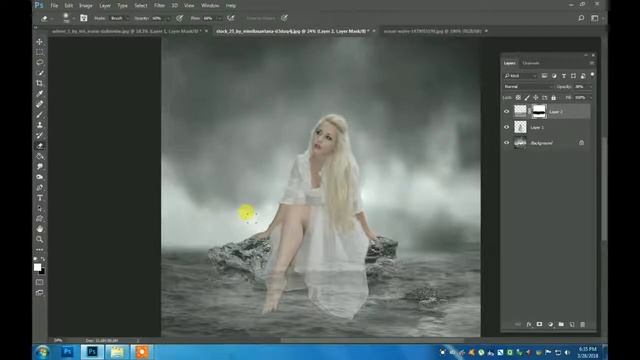Swap foreground and background colors
This screenshot has height=360, width=640.
point(43,259)
